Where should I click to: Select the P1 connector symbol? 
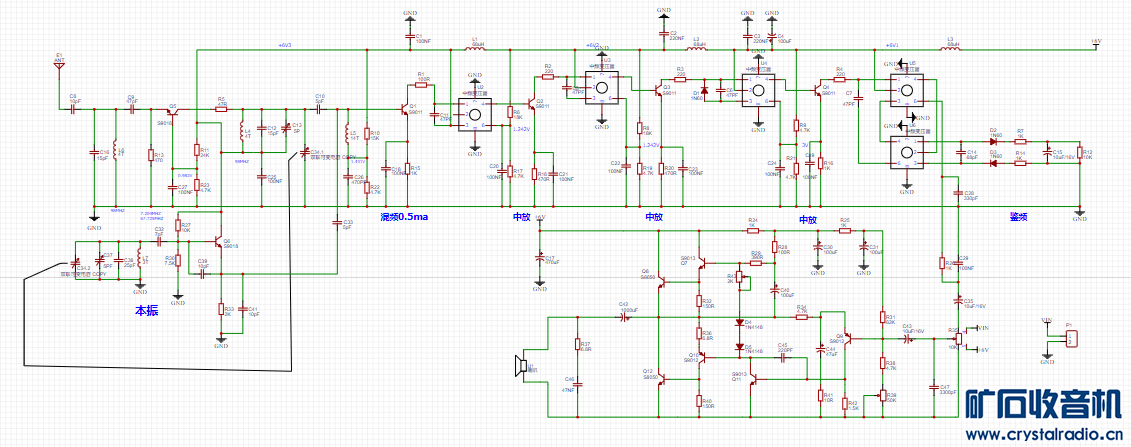pyautogui.click(x=1073, y=338)
